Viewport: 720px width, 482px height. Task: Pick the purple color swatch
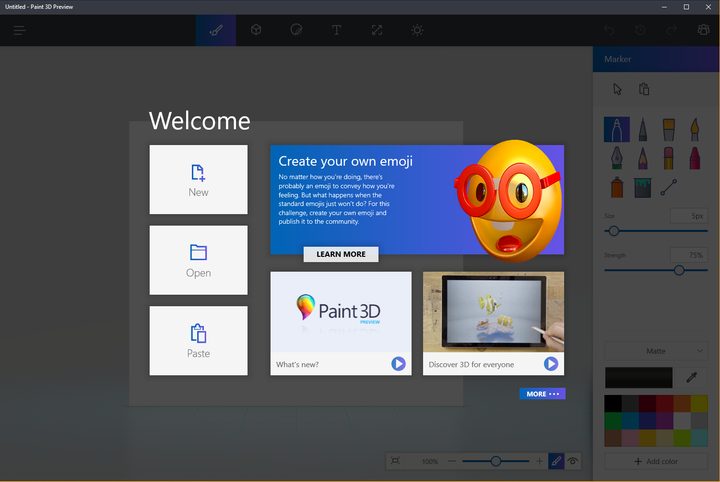click(664, 420)
